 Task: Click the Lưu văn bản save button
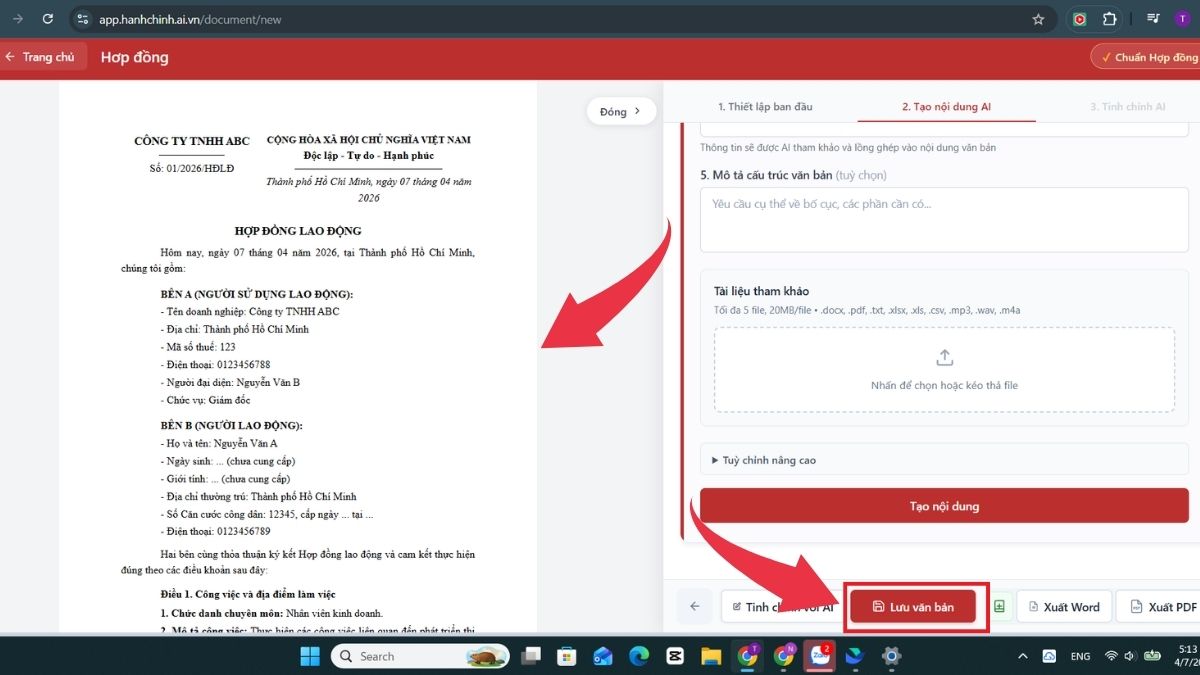[x=913, y=607]
